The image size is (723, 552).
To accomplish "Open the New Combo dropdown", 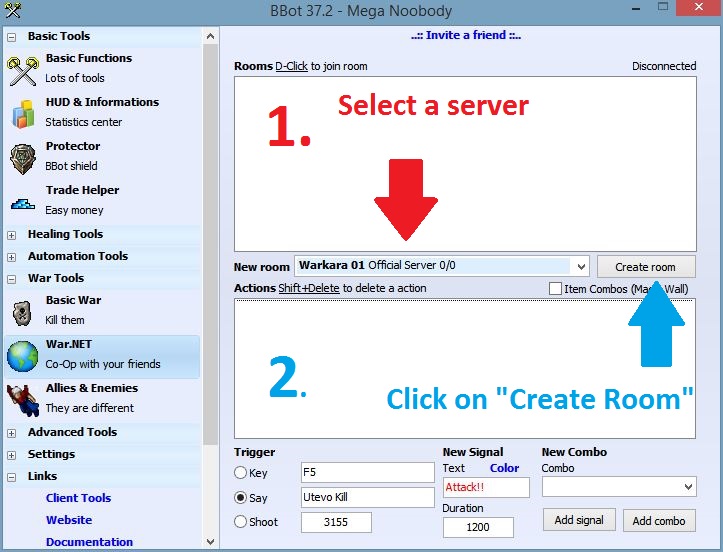I will [686, 487].
